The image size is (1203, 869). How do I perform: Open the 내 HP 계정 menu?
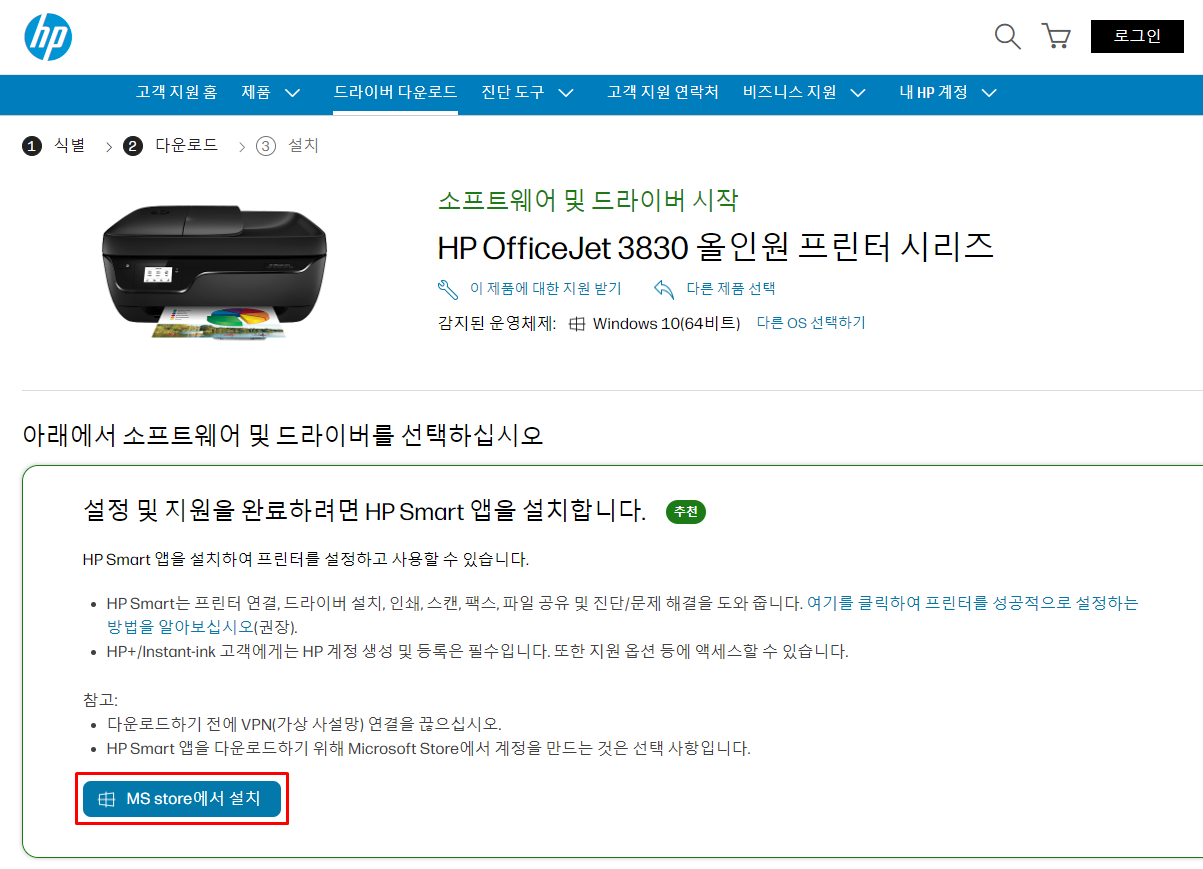pos(934,92)
